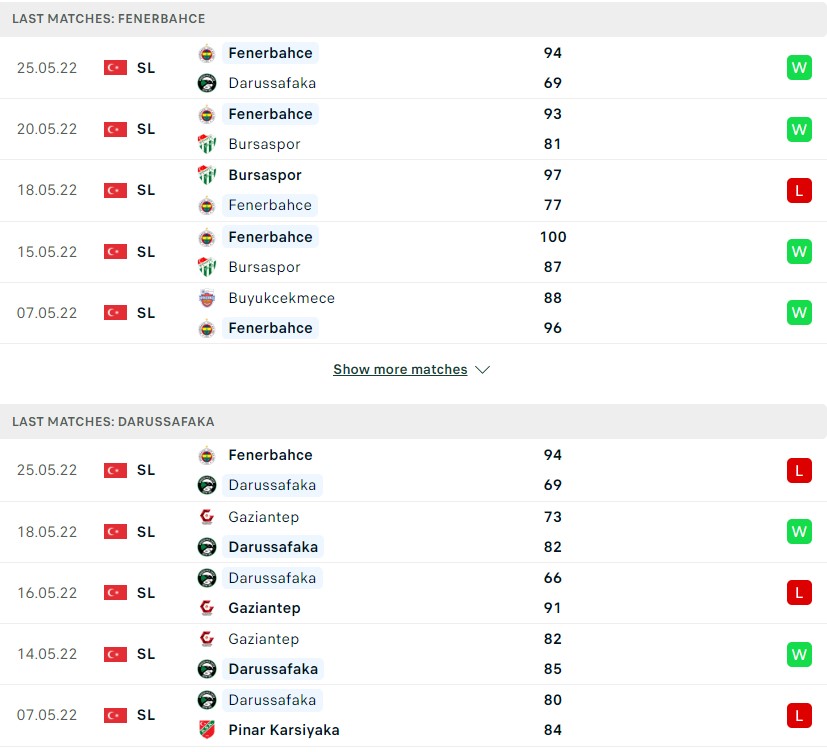
Task: Click the Gaziantep logo in the 18.05.22 Darussafaka match
Action: click(207, 517)
